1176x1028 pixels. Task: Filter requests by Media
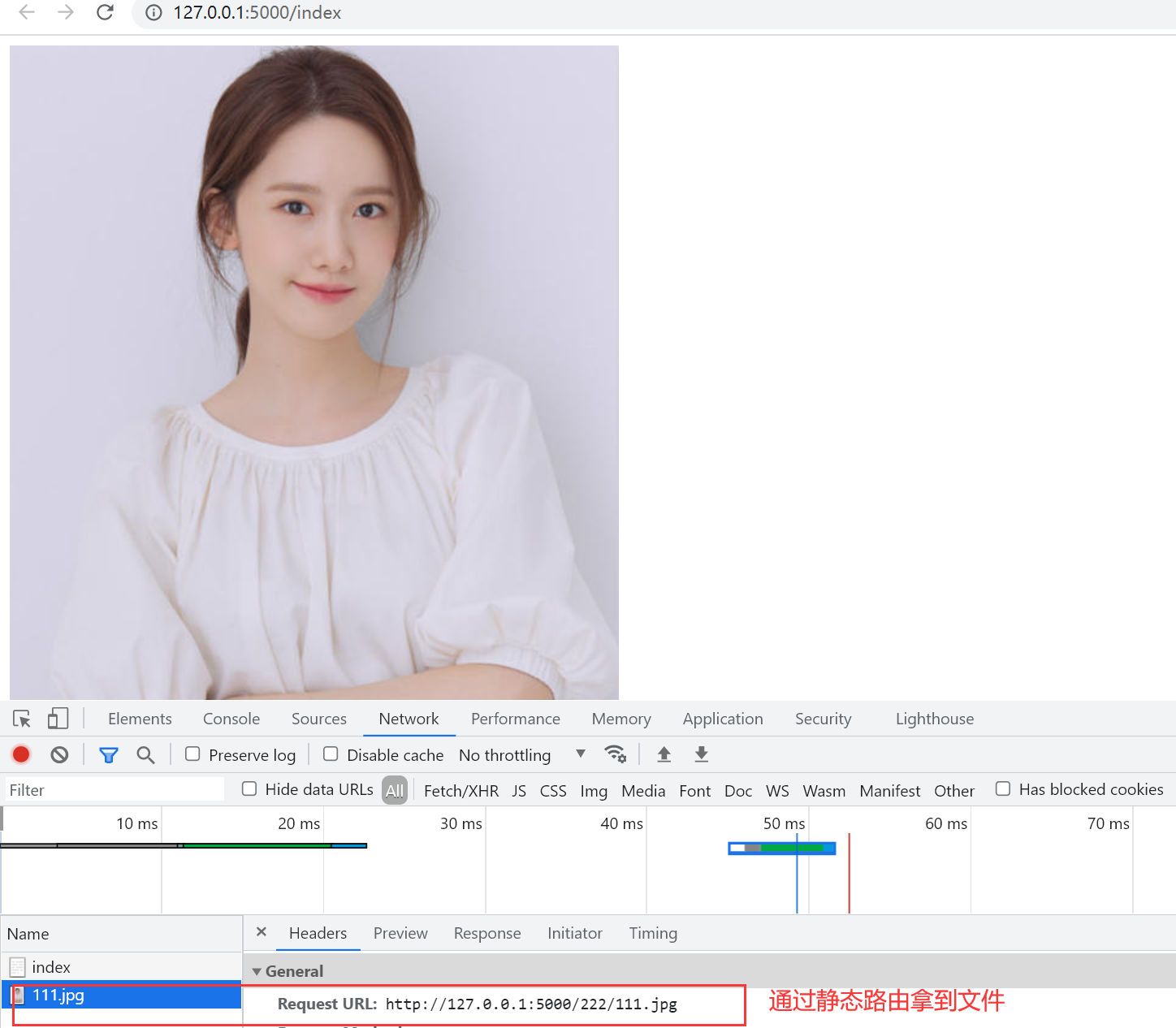pyautogui.click(x=643, y=790)
